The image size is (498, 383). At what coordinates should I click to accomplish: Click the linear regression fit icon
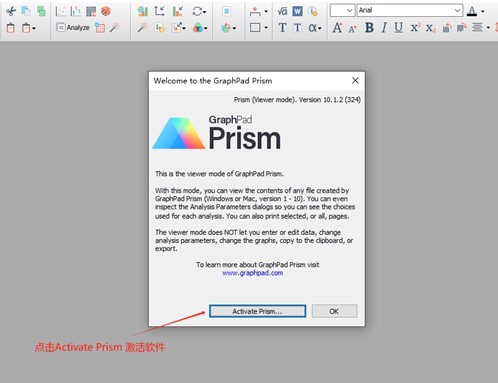(x=60, y=11)
